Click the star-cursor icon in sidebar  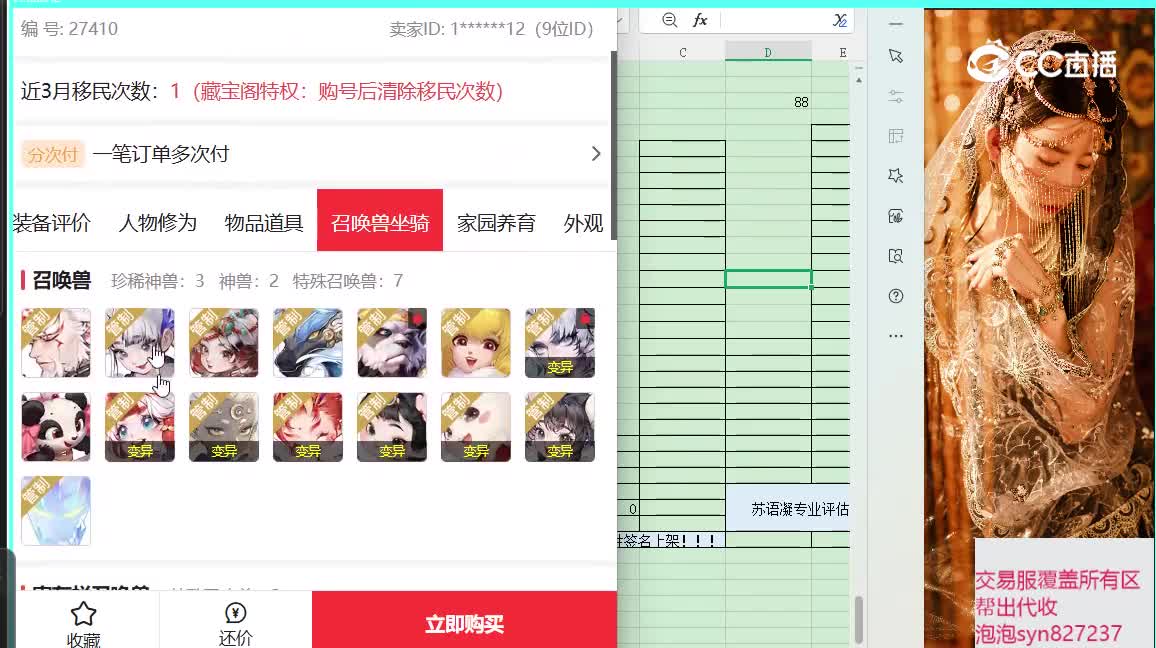tap(896, 176)
